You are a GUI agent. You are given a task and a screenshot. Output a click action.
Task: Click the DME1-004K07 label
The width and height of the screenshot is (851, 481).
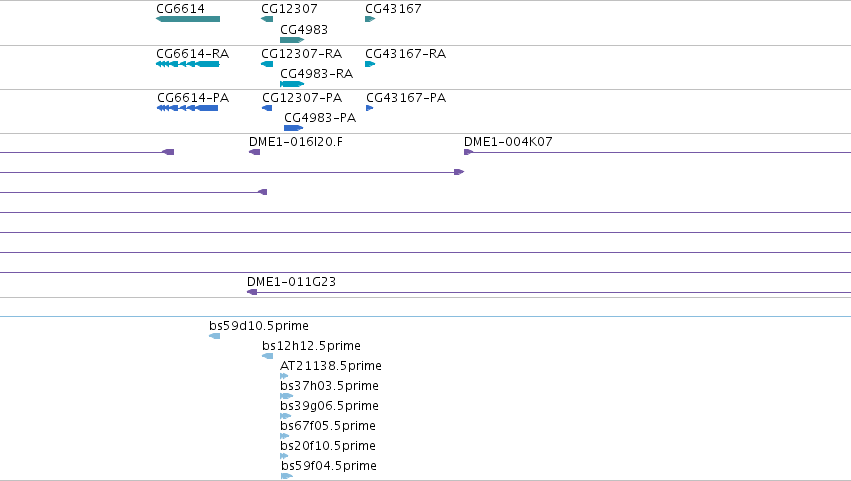click(508, 142)
